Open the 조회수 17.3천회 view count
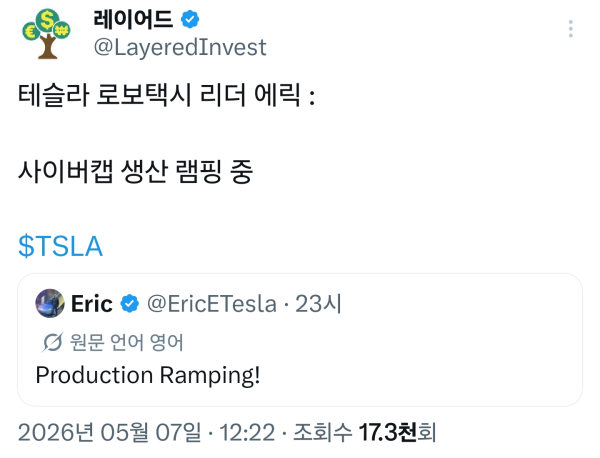This screenshot has height=458, width=600. 365,432
